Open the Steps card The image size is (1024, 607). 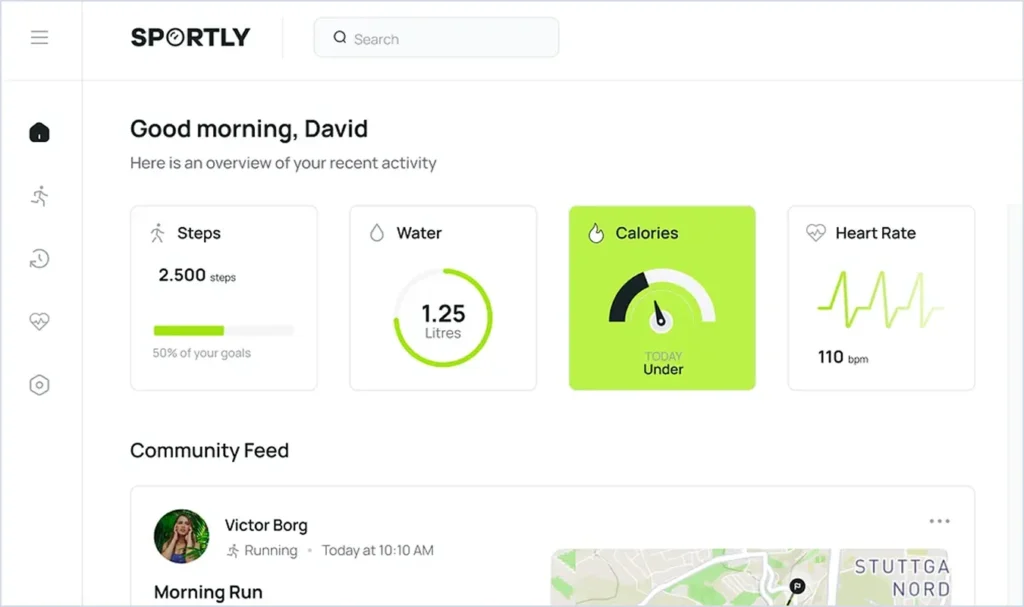pyautogui.click(x=224, y=297)
